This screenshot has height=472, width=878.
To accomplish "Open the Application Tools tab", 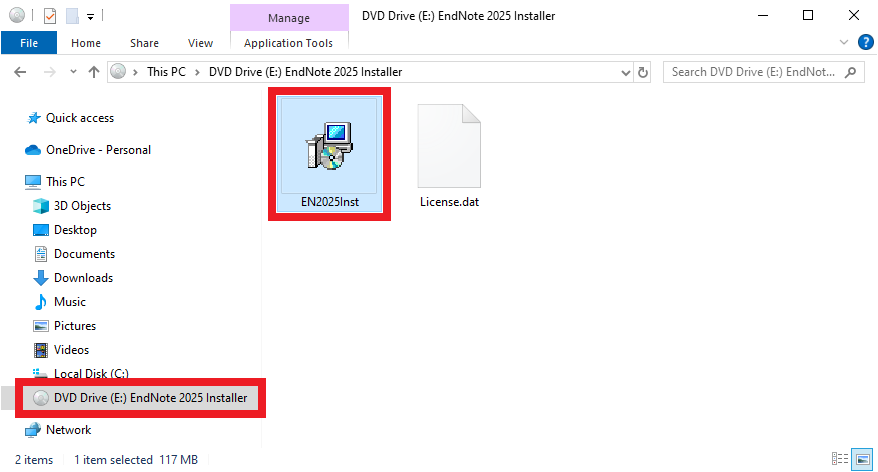I will (288, 43).
